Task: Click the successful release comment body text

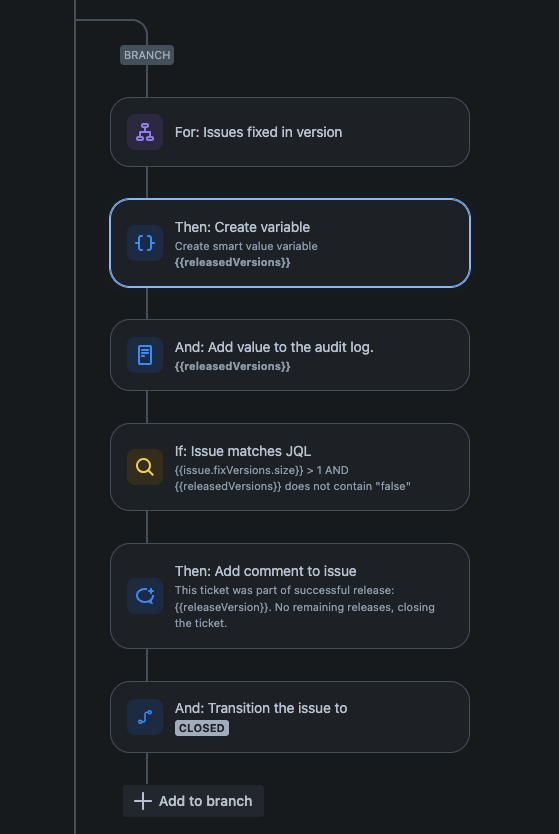Action: 305,607
